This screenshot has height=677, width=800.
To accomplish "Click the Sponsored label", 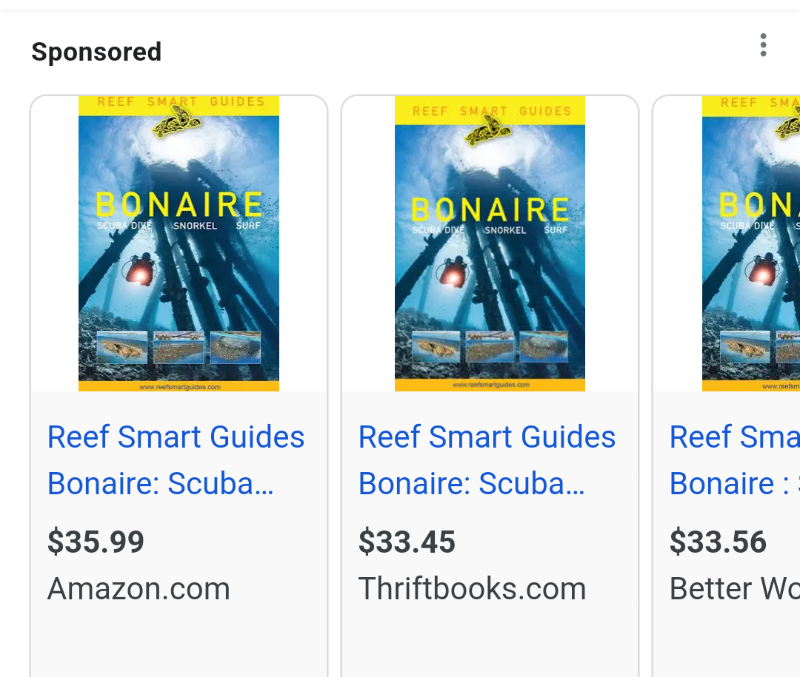I will (x=96, y=52).
